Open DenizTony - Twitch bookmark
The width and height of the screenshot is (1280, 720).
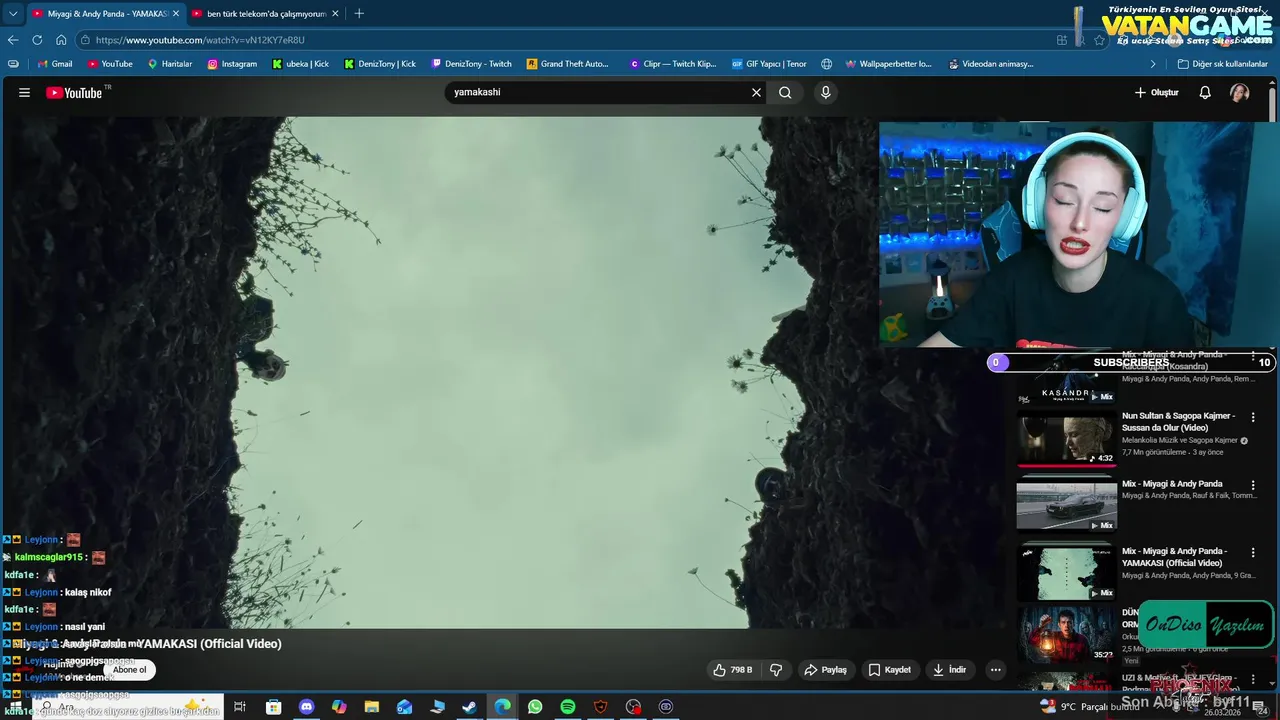point(471,64)
